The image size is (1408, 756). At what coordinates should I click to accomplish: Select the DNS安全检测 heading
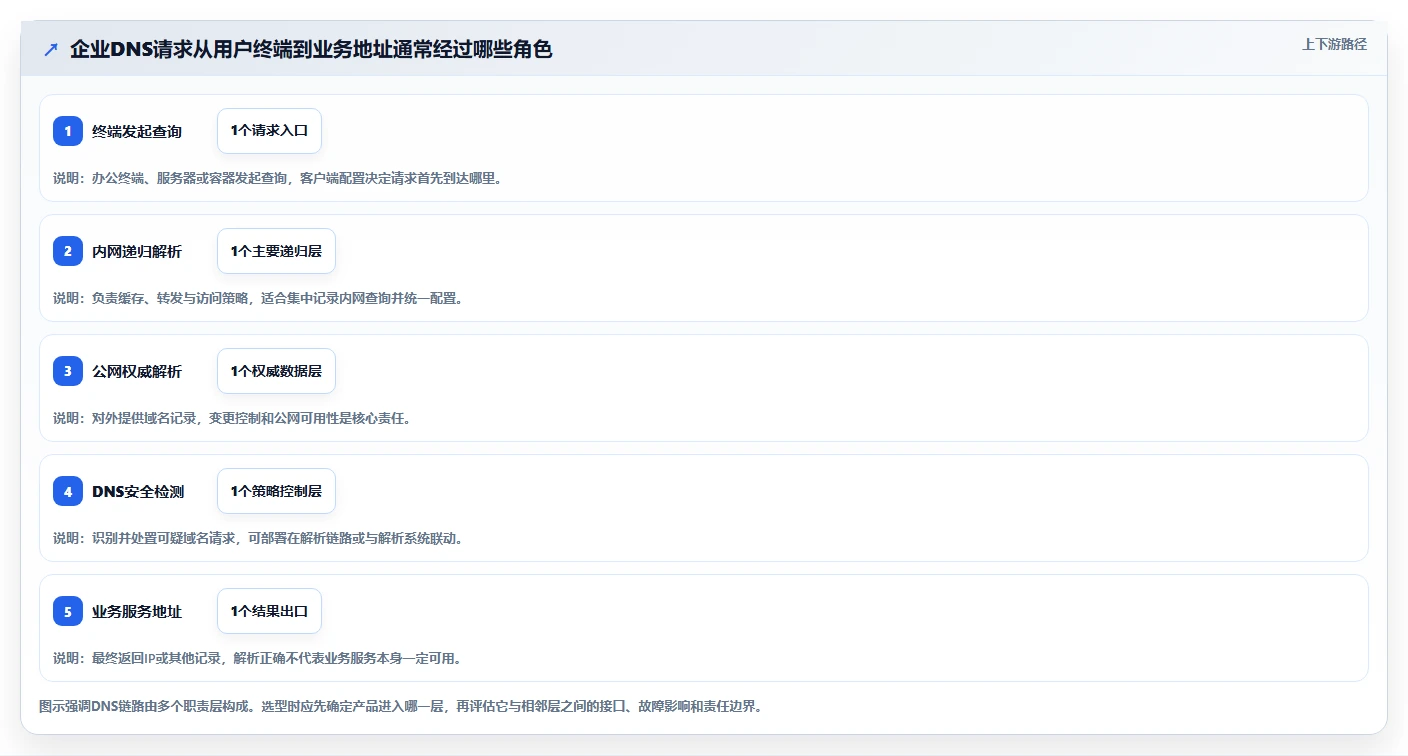[138, 491]
